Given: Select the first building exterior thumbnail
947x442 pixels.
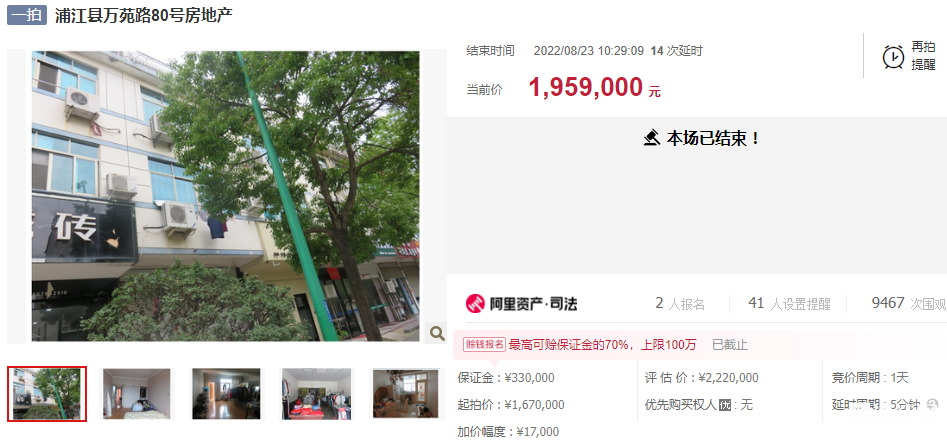Looking at the screenshot, I should (x=47, y=394).
